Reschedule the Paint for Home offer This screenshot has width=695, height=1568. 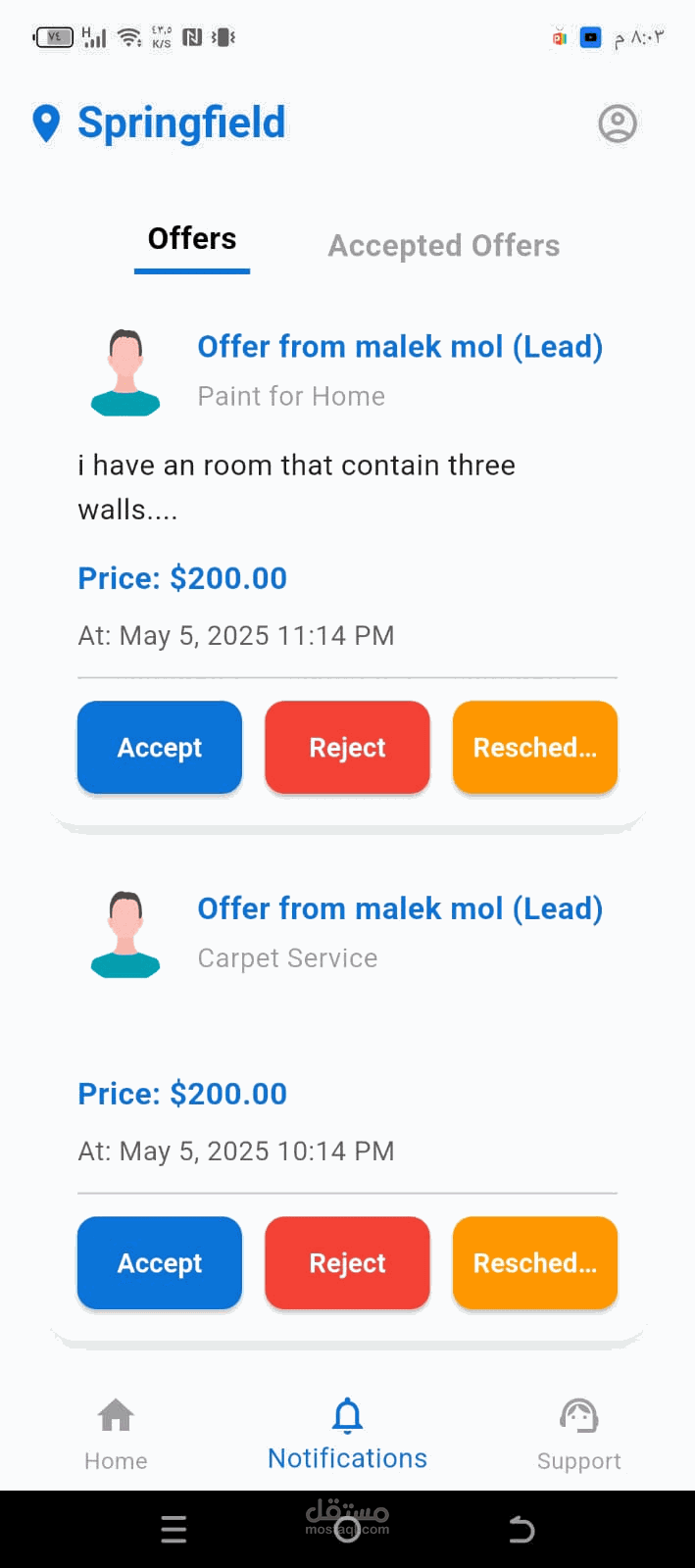tap(535, 748)
